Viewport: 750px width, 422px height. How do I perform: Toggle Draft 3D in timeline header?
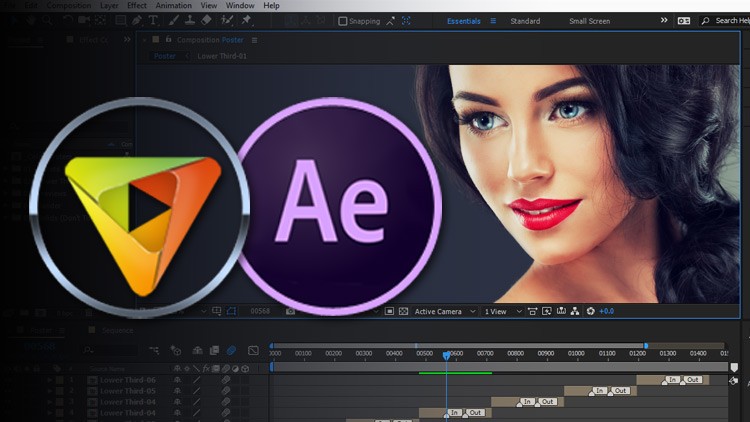pyautogui.click(x=176, y=351)
